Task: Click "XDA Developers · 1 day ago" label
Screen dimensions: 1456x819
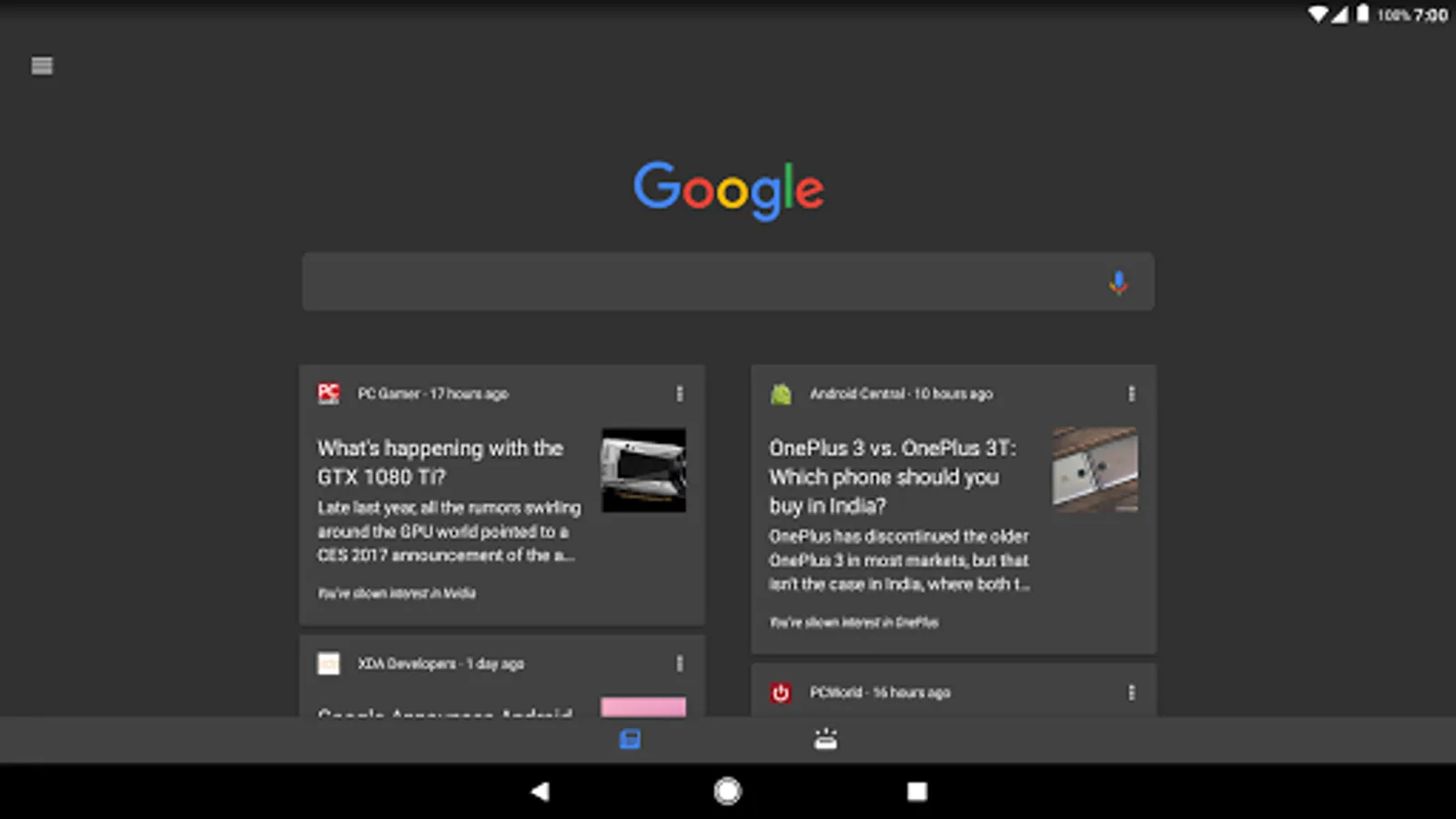Action: pyautogui.click(x=440, y=664)
